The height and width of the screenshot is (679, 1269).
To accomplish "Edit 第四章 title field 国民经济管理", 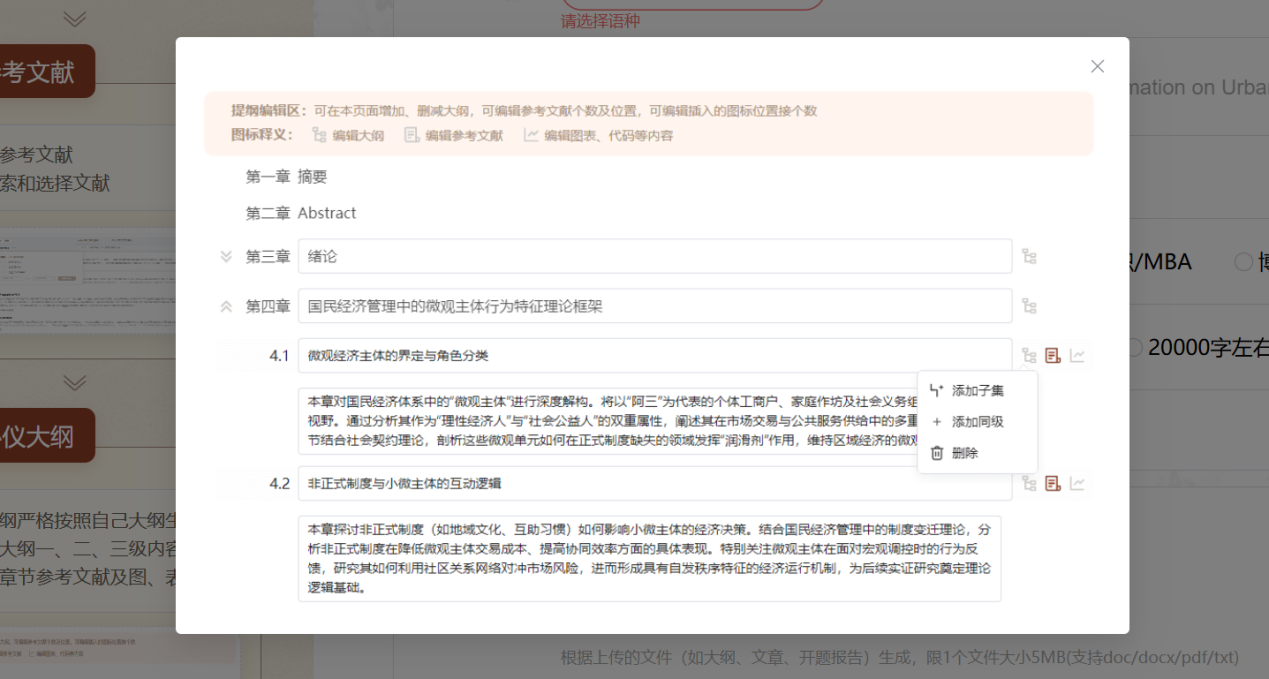I will 655,306.
